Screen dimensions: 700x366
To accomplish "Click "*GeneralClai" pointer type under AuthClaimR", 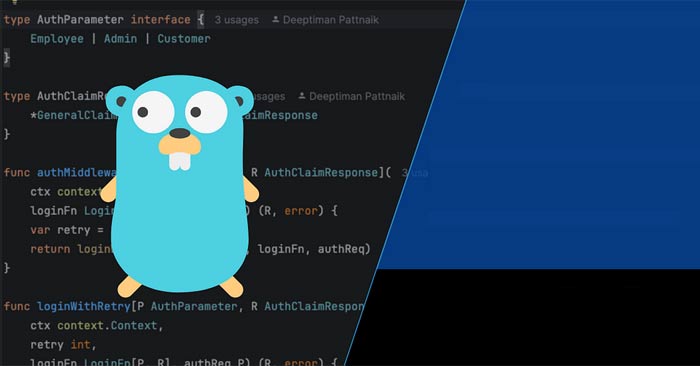I will (x=74, y=115).
